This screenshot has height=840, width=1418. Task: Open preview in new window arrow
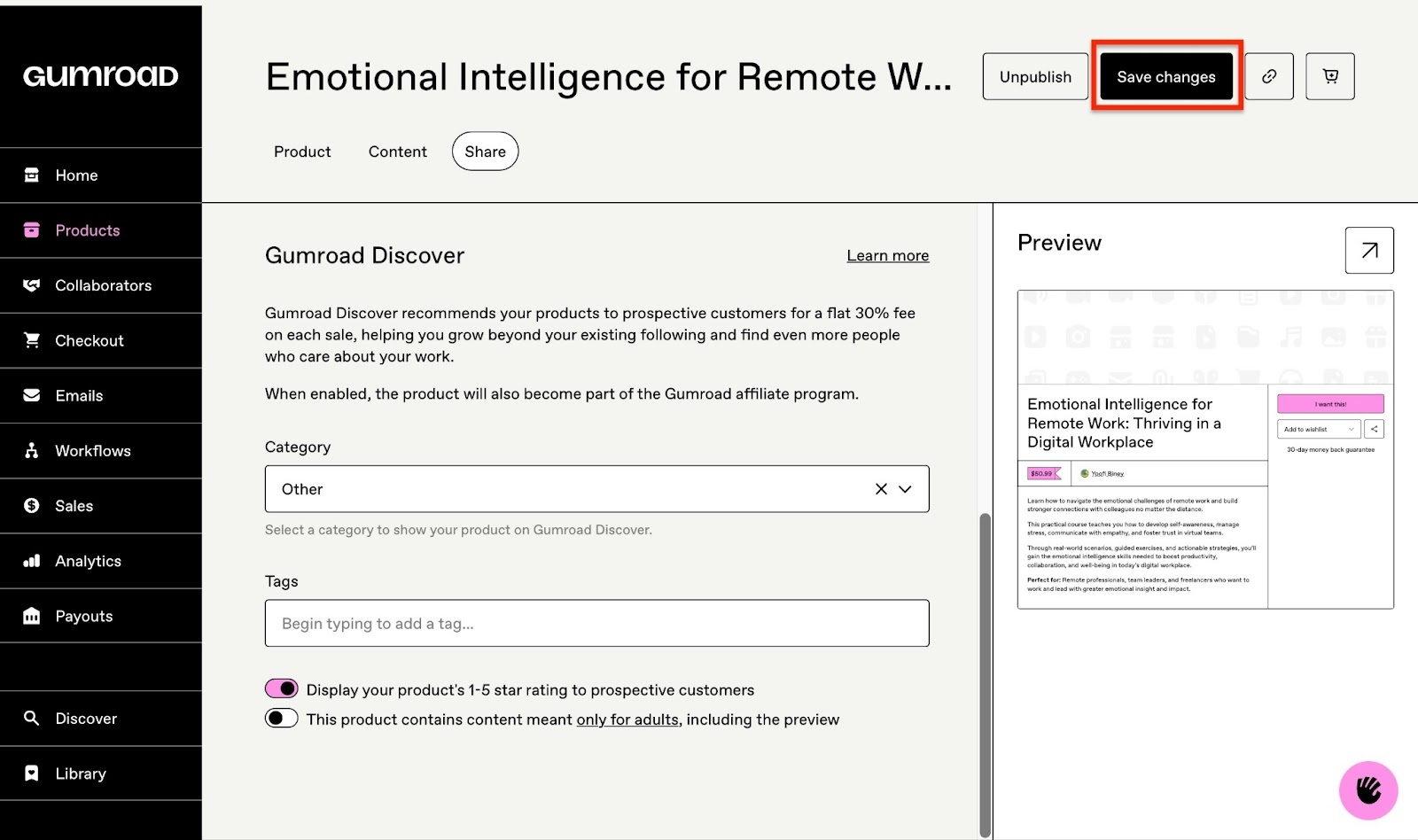(1369, 251)
